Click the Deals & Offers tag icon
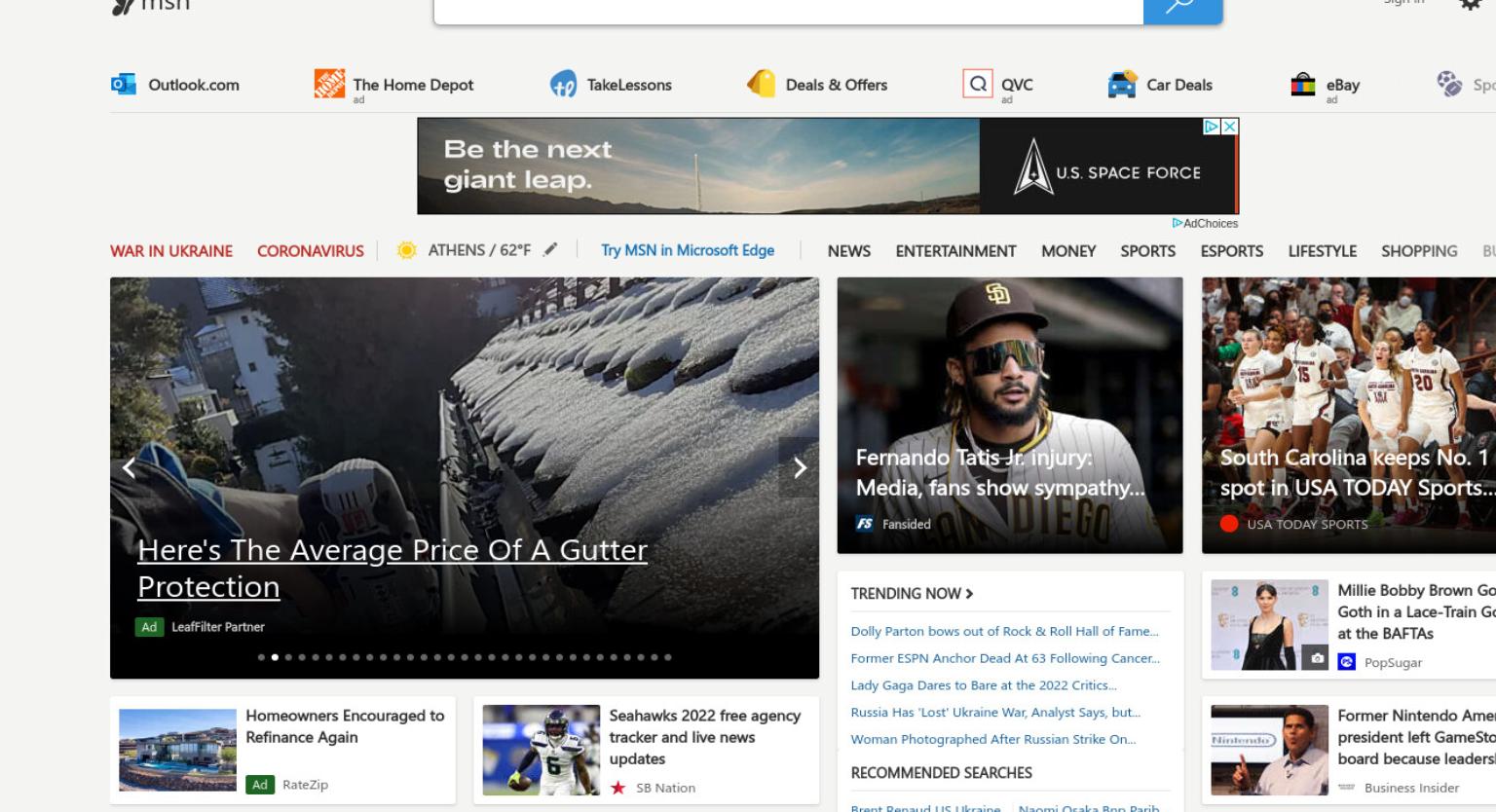Viewport: 1496px width, 812px height. 761,84
